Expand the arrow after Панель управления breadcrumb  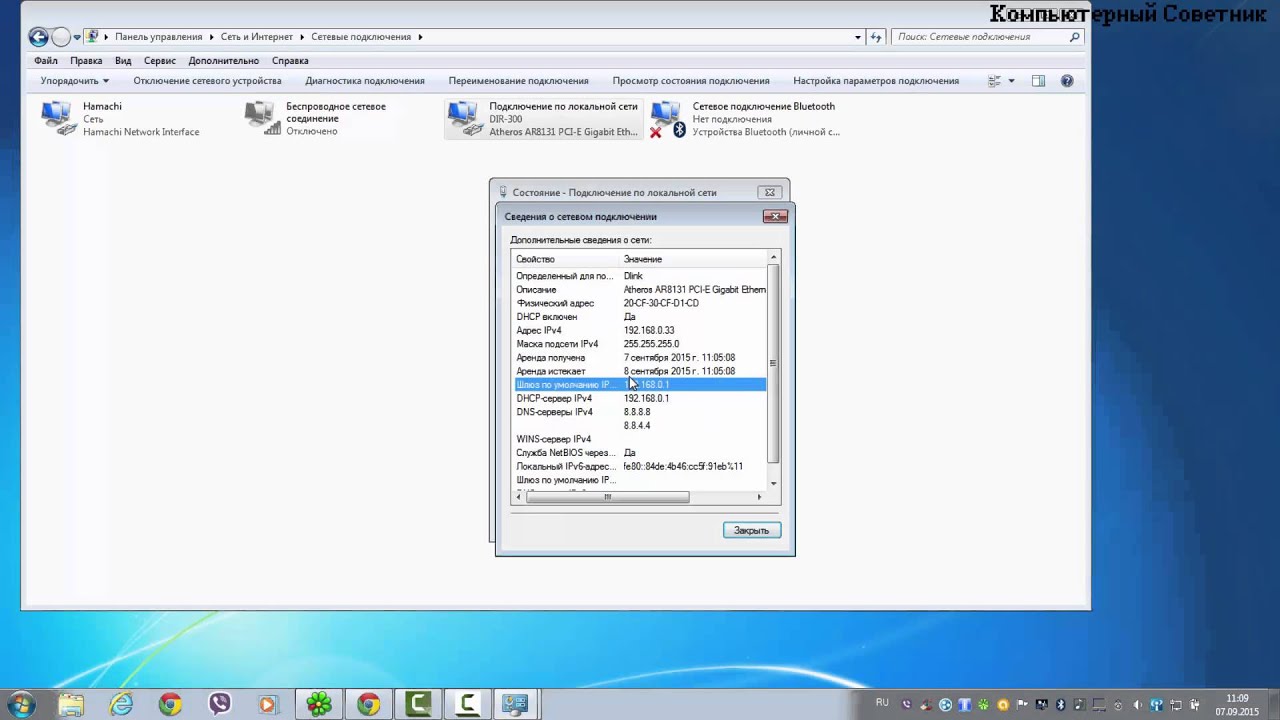click(211, 37)
